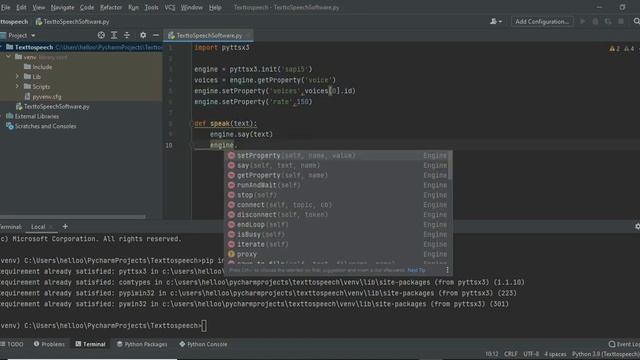Open the Problems tool window
This screenshot has height=360, width=640.
click(x=49, y=344)
